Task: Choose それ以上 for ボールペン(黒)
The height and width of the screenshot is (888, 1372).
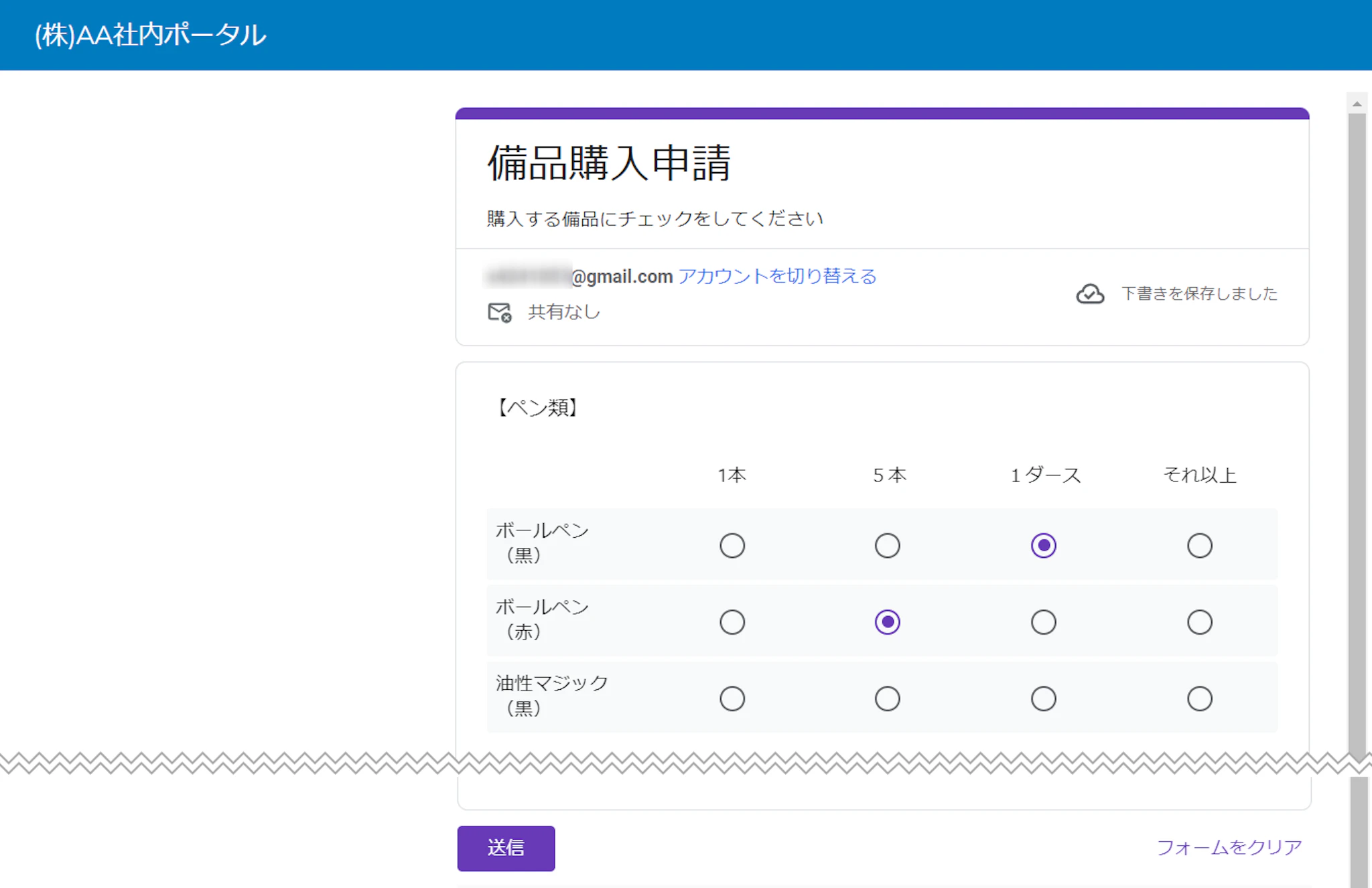Action: click(x=1199, y=546)
